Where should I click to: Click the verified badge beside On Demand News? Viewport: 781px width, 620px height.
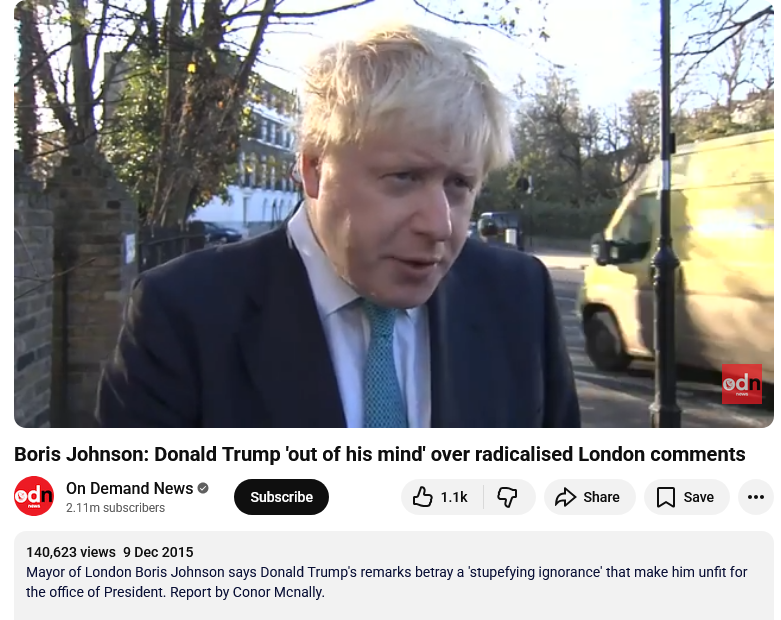click(203, 489)
